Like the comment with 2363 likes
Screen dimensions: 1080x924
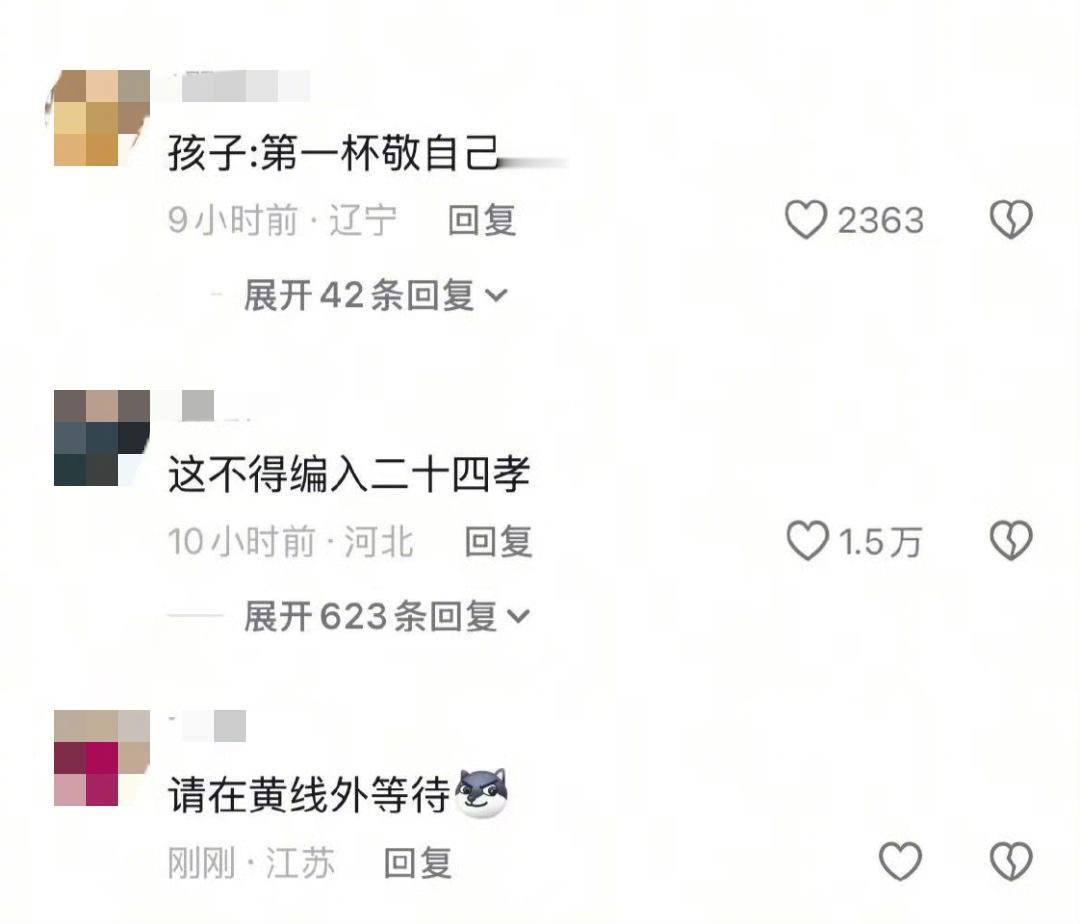pos(805,220)
